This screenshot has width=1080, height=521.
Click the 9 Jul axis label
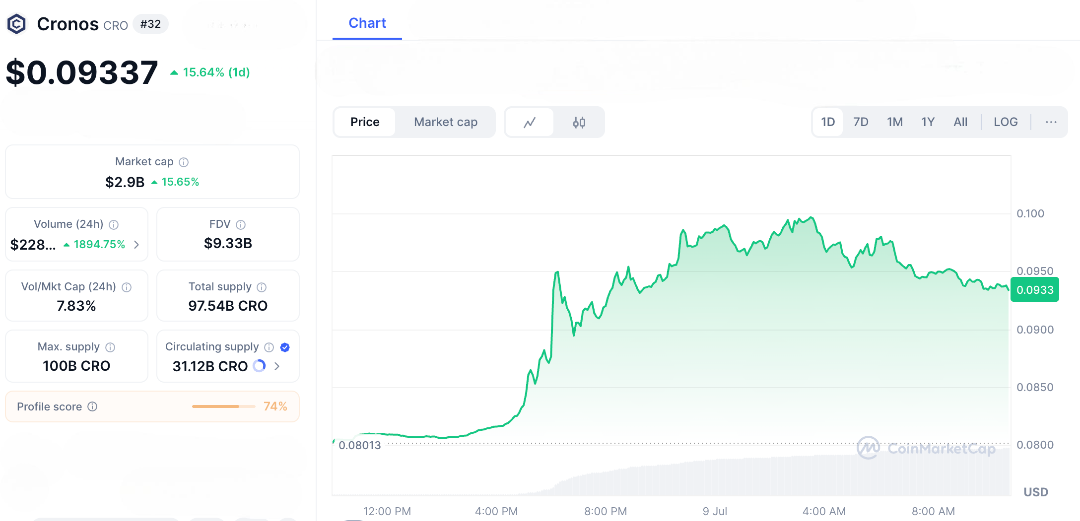[x=716, y=511]
